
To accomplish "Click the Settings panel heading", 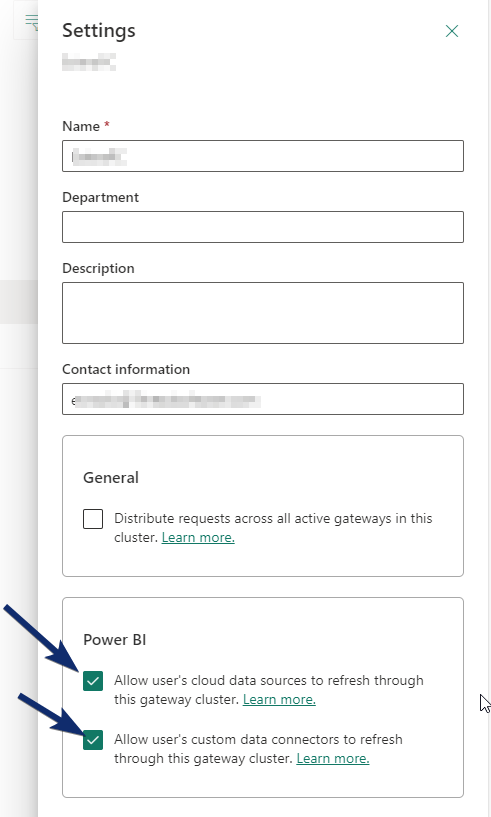I will 99,31.
